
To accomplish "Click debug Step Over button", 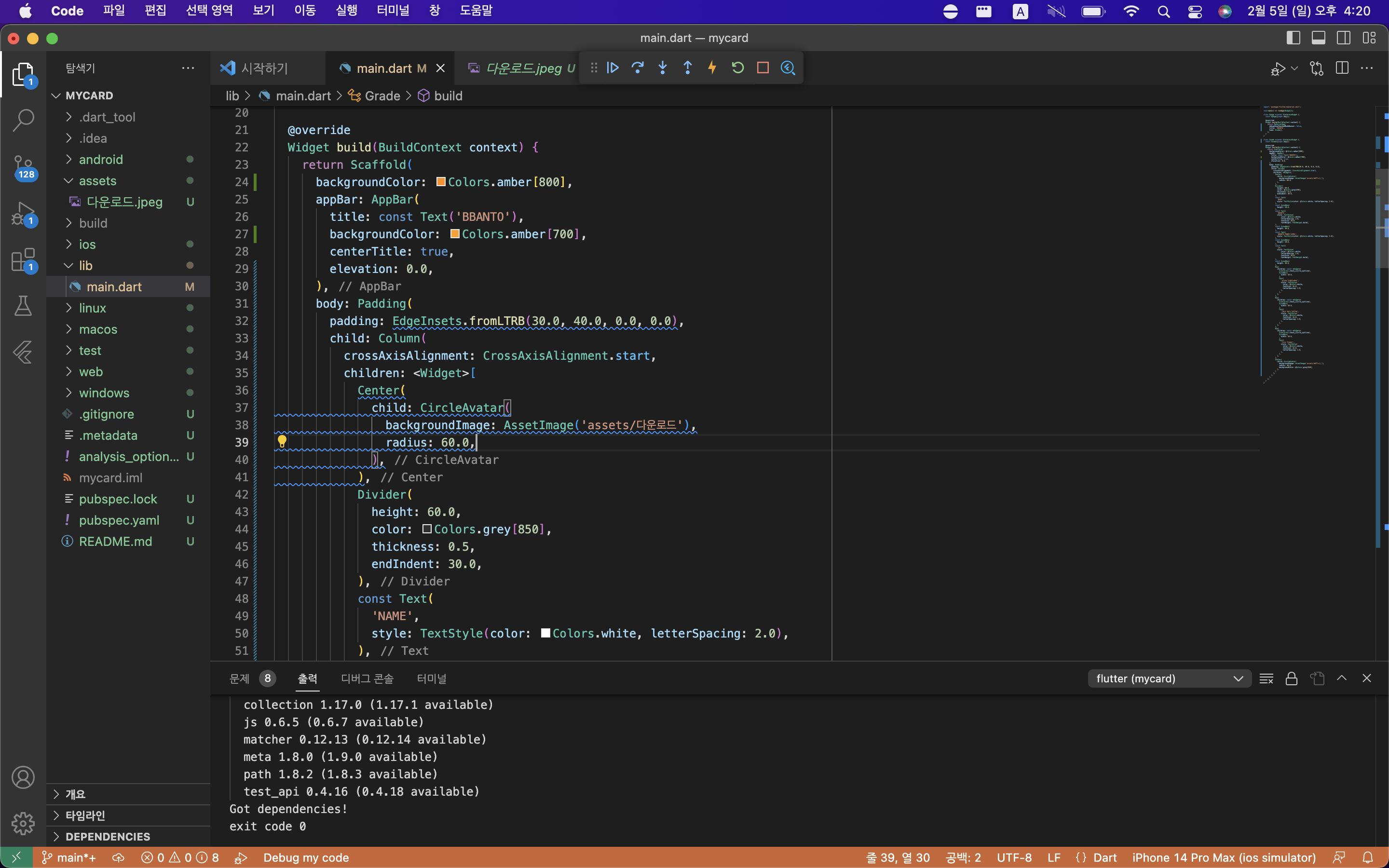I will [x=638, y=68].
